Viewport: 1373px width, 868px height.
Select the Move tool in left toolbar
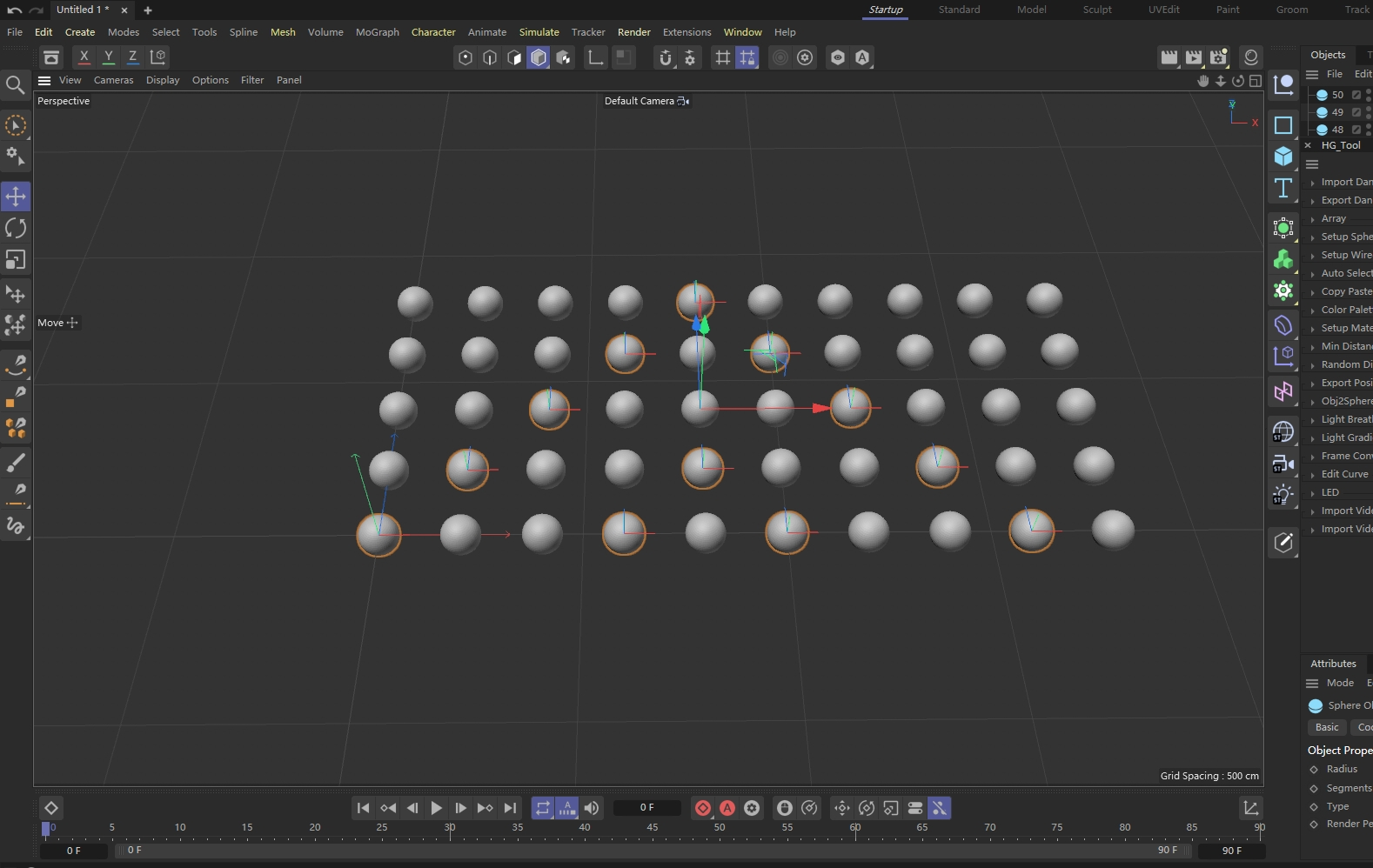pyautogui.click(x=16, y=196)
